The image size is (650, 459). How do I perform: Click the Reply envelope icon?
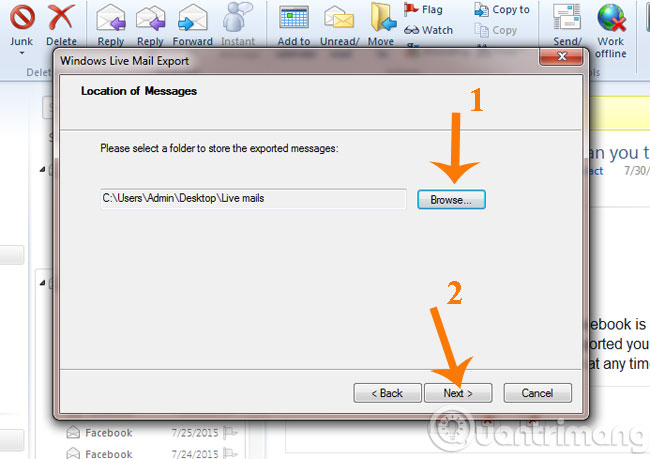pyautogui.click(x=111, y=19)
